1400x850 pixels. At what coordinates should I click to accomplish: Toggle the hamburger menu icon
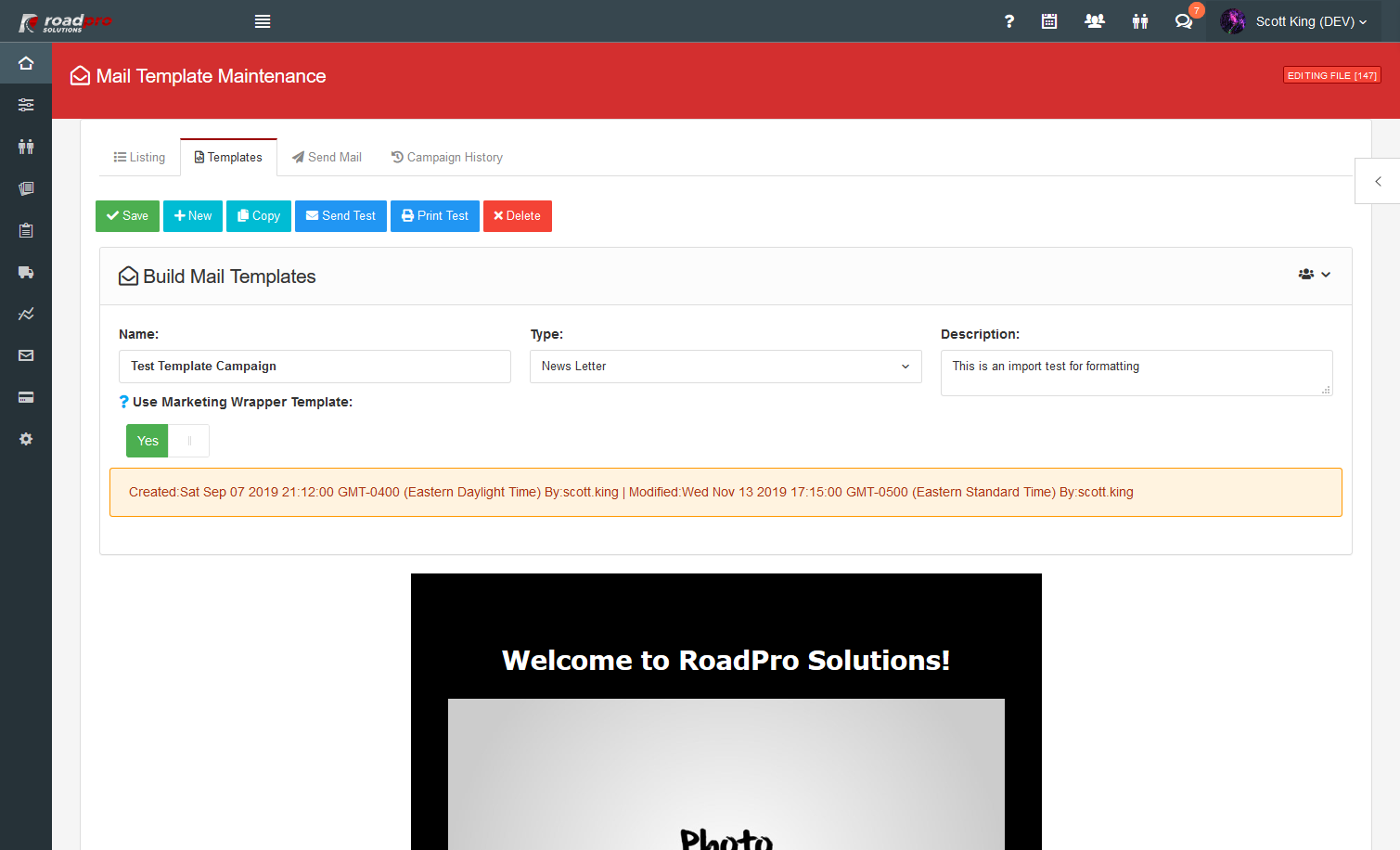coord(263,21)
